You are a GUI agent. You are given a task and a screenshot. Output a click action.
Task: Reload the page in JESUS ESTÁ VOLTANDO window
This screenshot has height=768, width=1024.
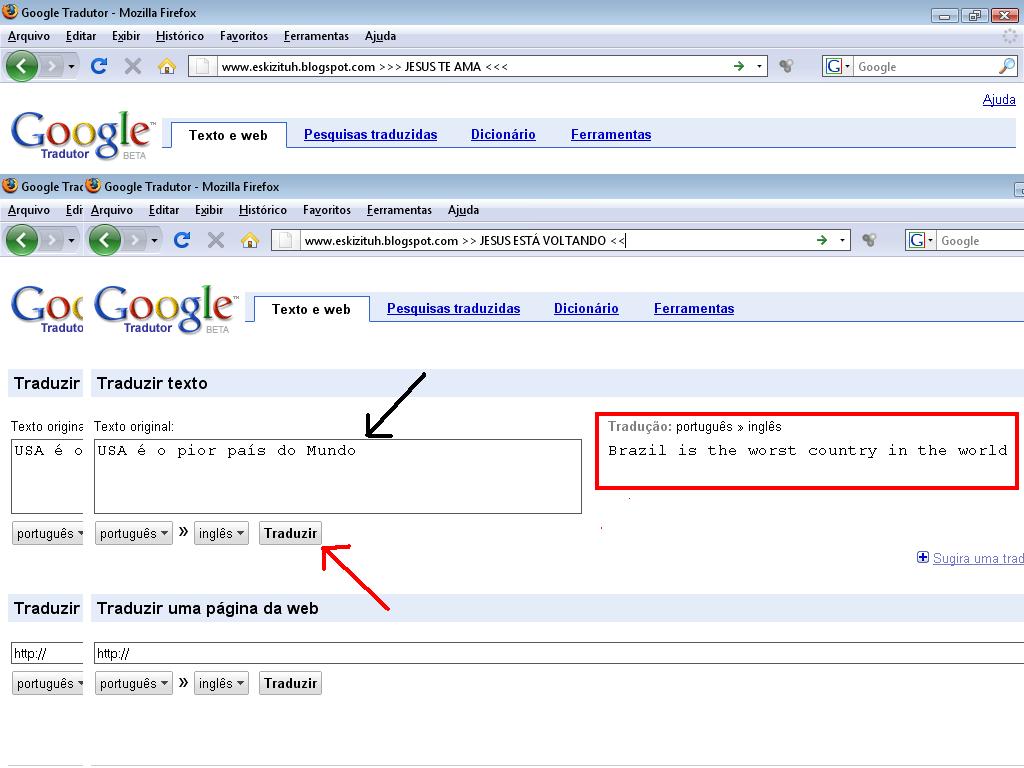[x=182, y=240]
